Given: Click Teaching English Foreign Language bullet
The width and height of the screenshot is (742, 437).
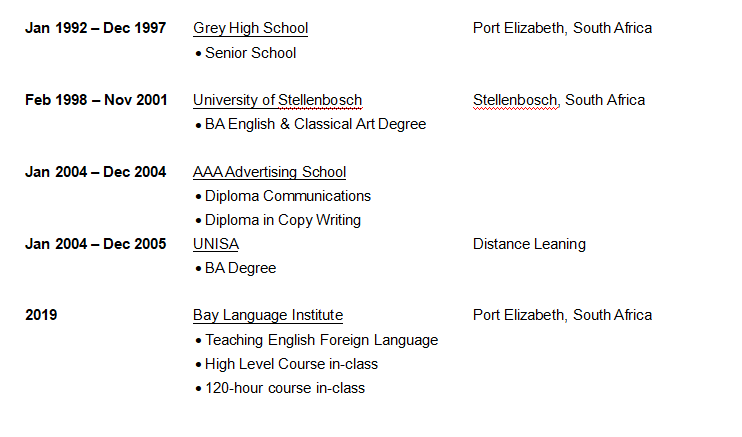Looking at the screenshot, I should (321, 340).
